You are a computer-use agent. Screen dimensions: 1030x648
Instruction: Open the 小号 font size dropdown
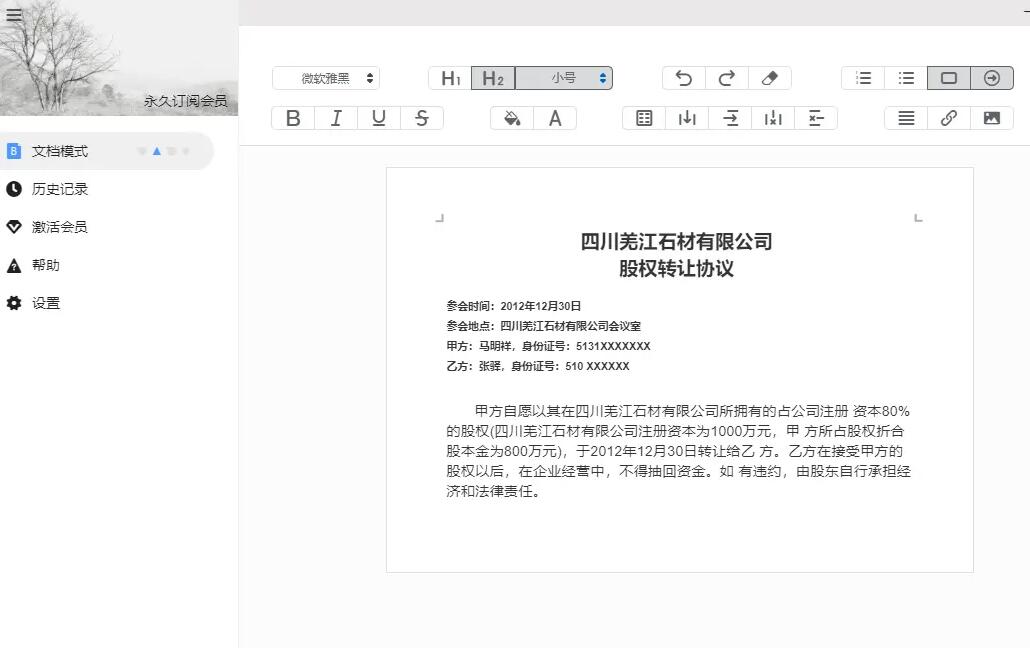pyautogui.click(x=565, y=77)
